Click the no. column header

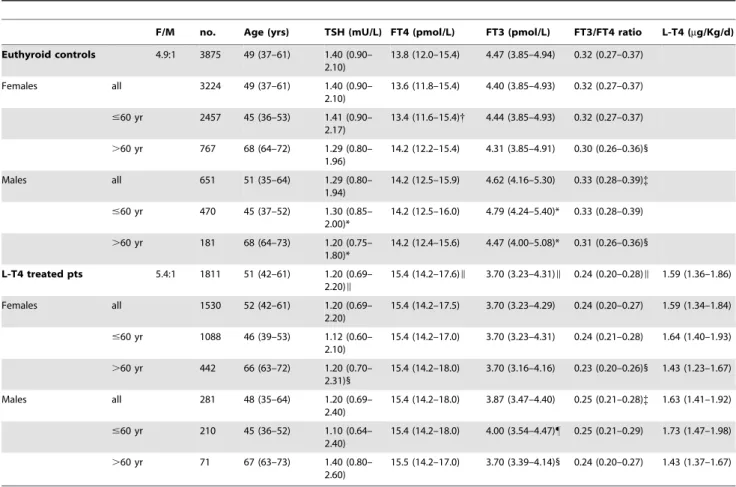208,32
